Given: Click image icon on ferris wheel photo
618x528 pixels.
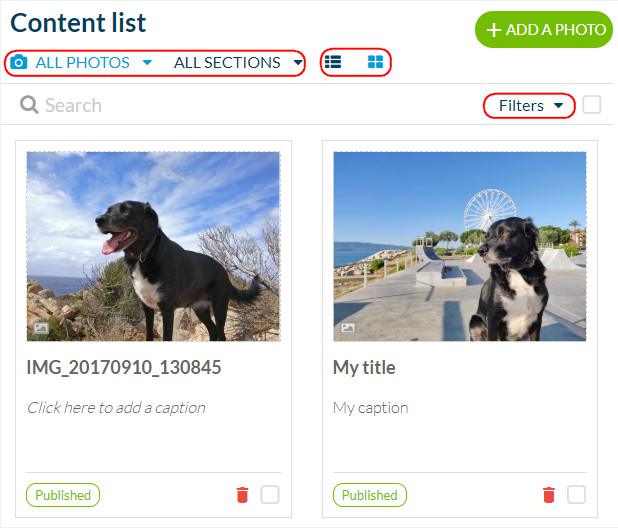Looking at the screenshot, I should click(x=347, y=327).
